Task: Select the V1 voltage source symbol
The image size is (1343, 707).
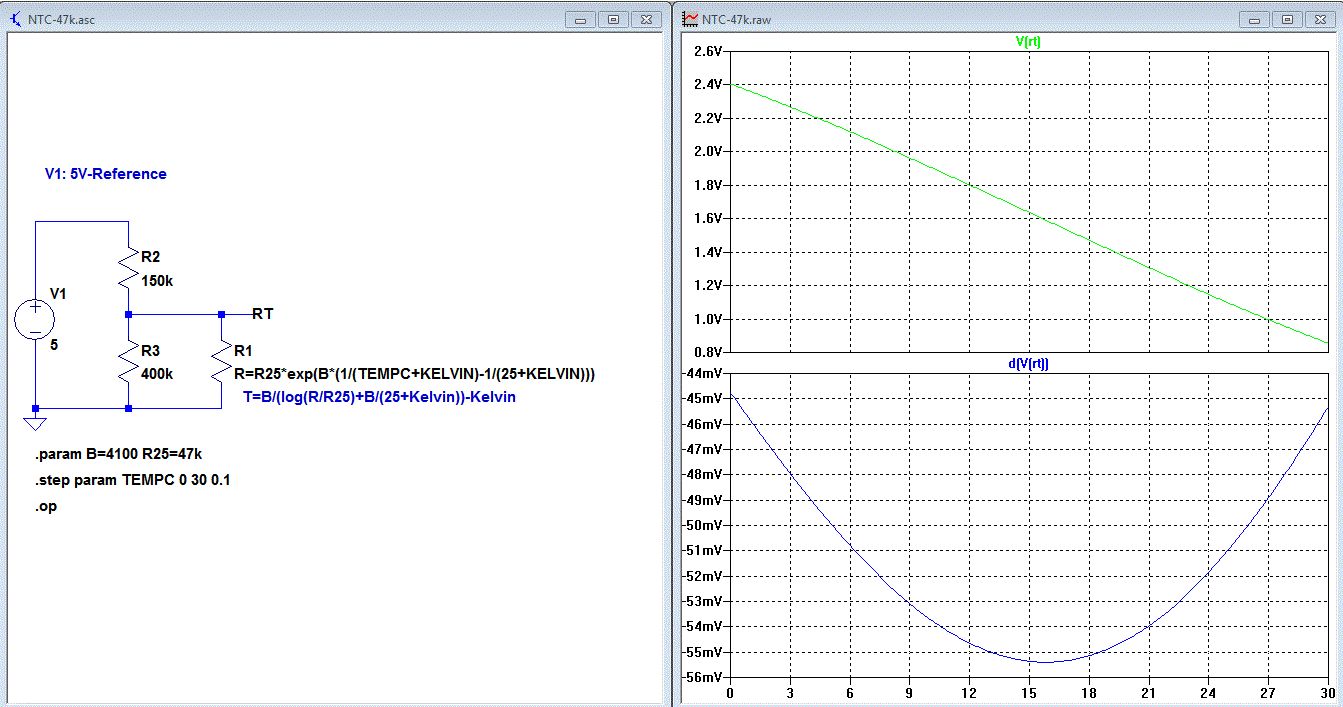Action: tap(35, 320)
